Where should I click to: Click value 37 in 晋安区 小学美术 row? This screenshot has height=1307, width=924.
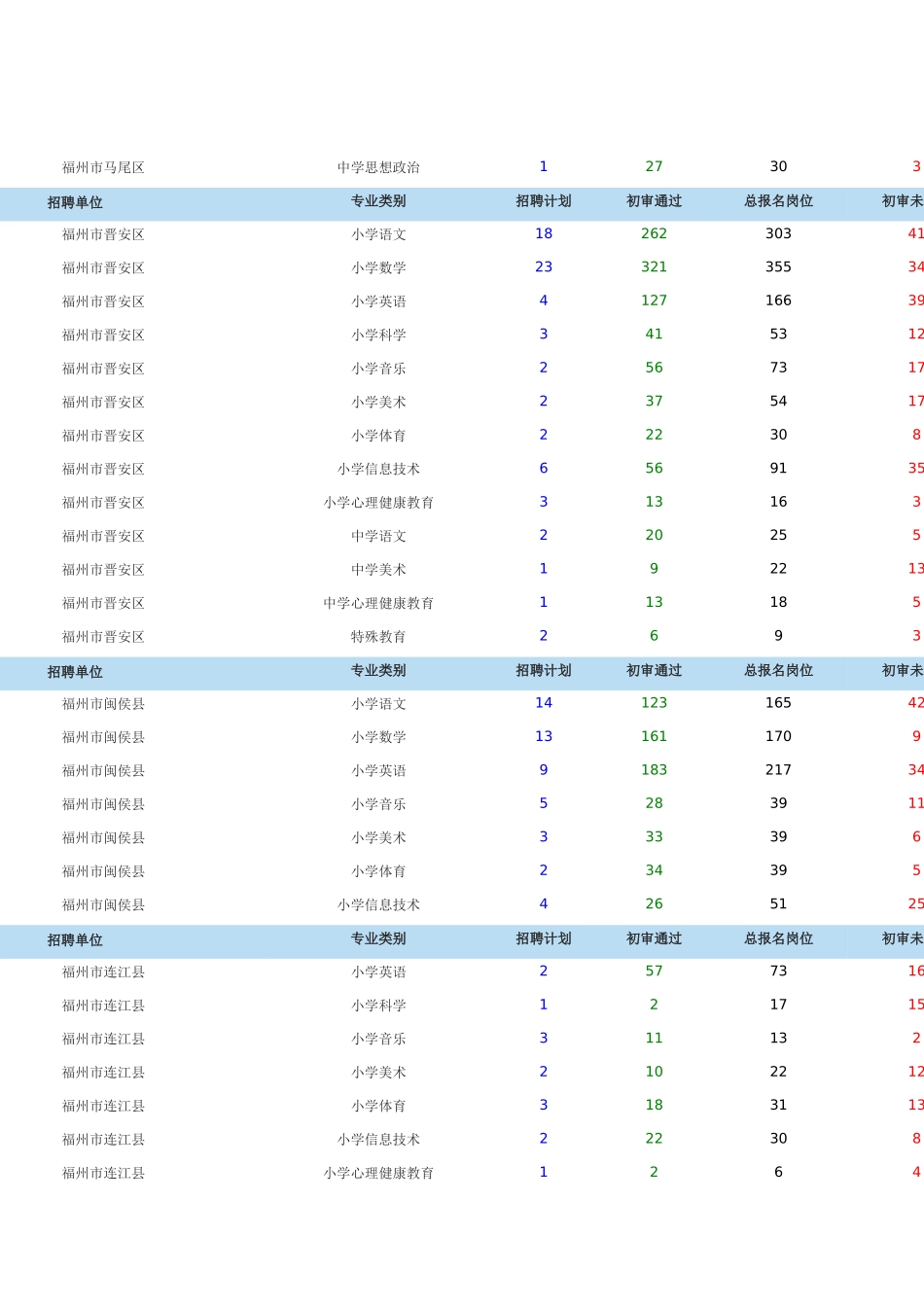click(654, 402)
